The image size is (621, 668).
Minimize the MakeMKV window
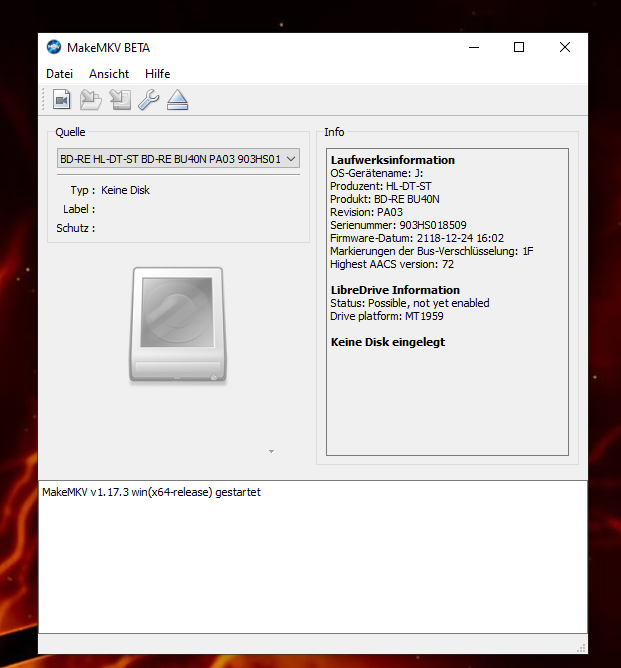coord(474,47)
